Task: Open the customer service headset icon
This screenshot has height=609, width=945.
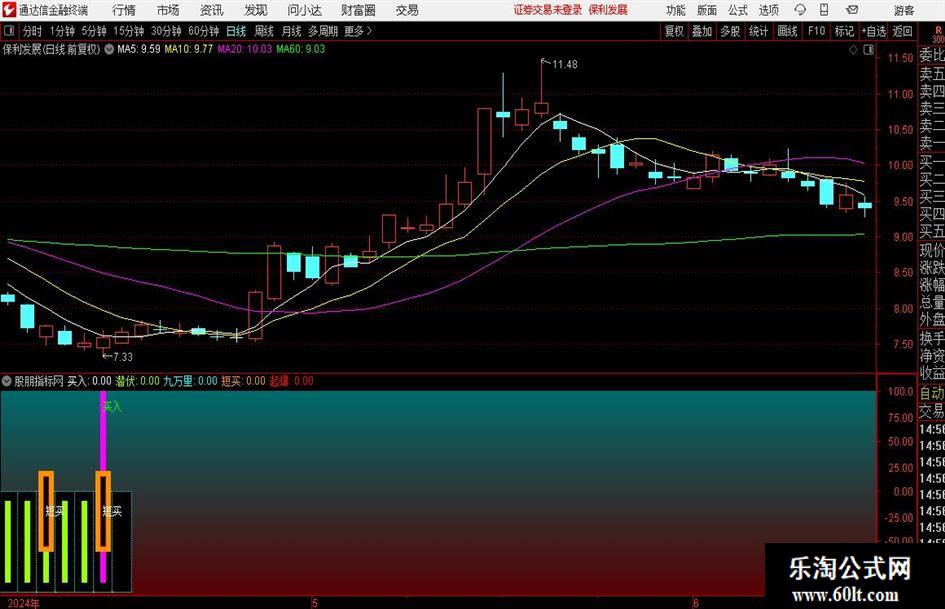Action: click(x=800, y=10)
